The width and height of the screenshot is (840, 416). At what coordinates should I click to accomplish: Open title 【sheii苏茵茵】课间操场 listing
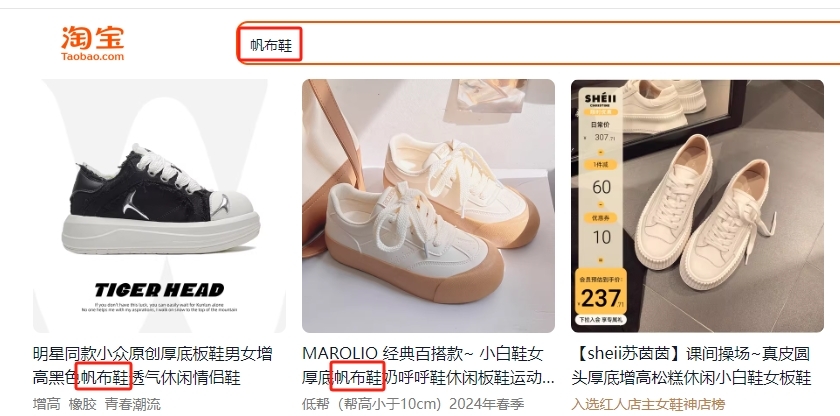tap(692, 366)
